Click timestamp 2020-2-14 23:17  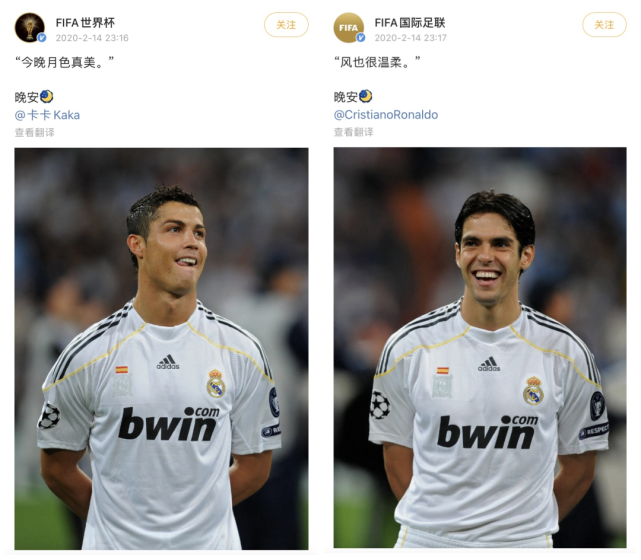[410, 38]
